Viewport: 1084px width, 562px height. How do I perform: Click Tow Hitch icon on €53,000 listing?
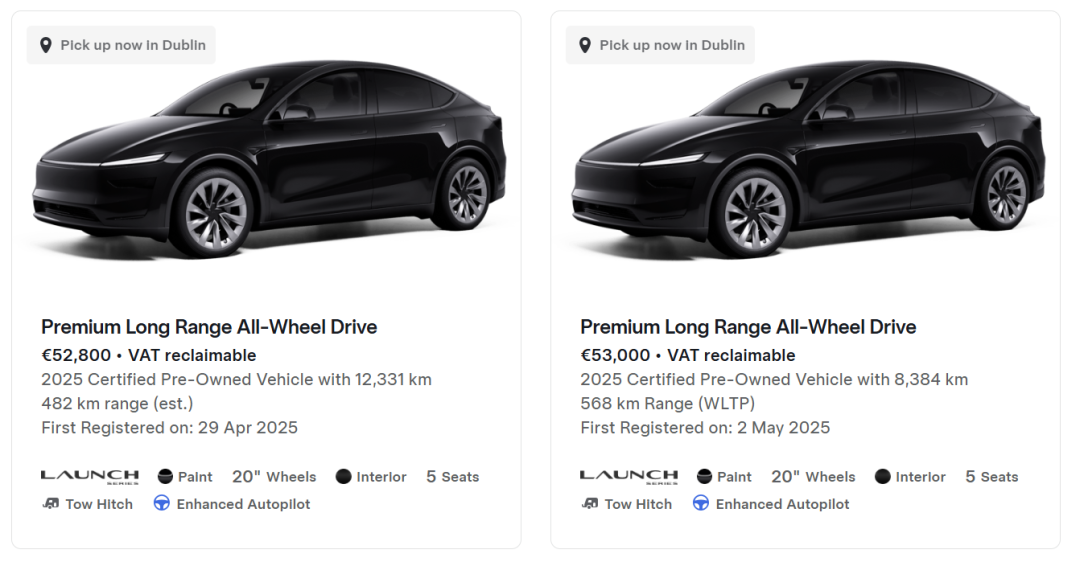point(590,504)
